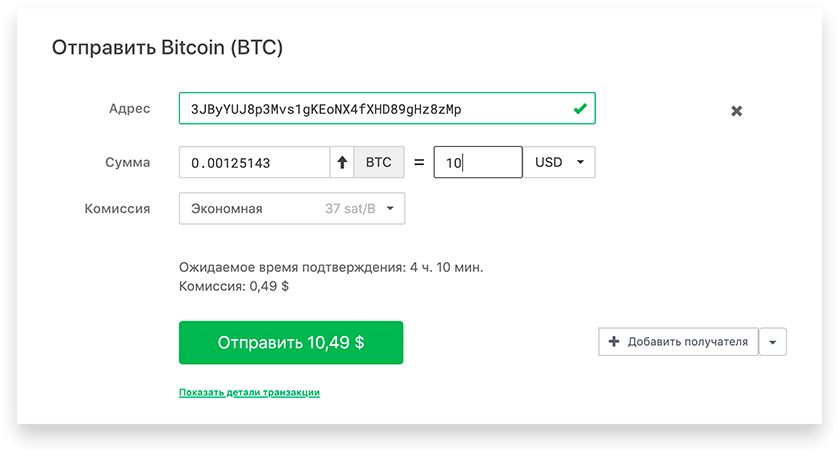Viewport: 839px width, 453px height.
Task: Click the Добавить получателя button
Action: (x=678, y=342)
